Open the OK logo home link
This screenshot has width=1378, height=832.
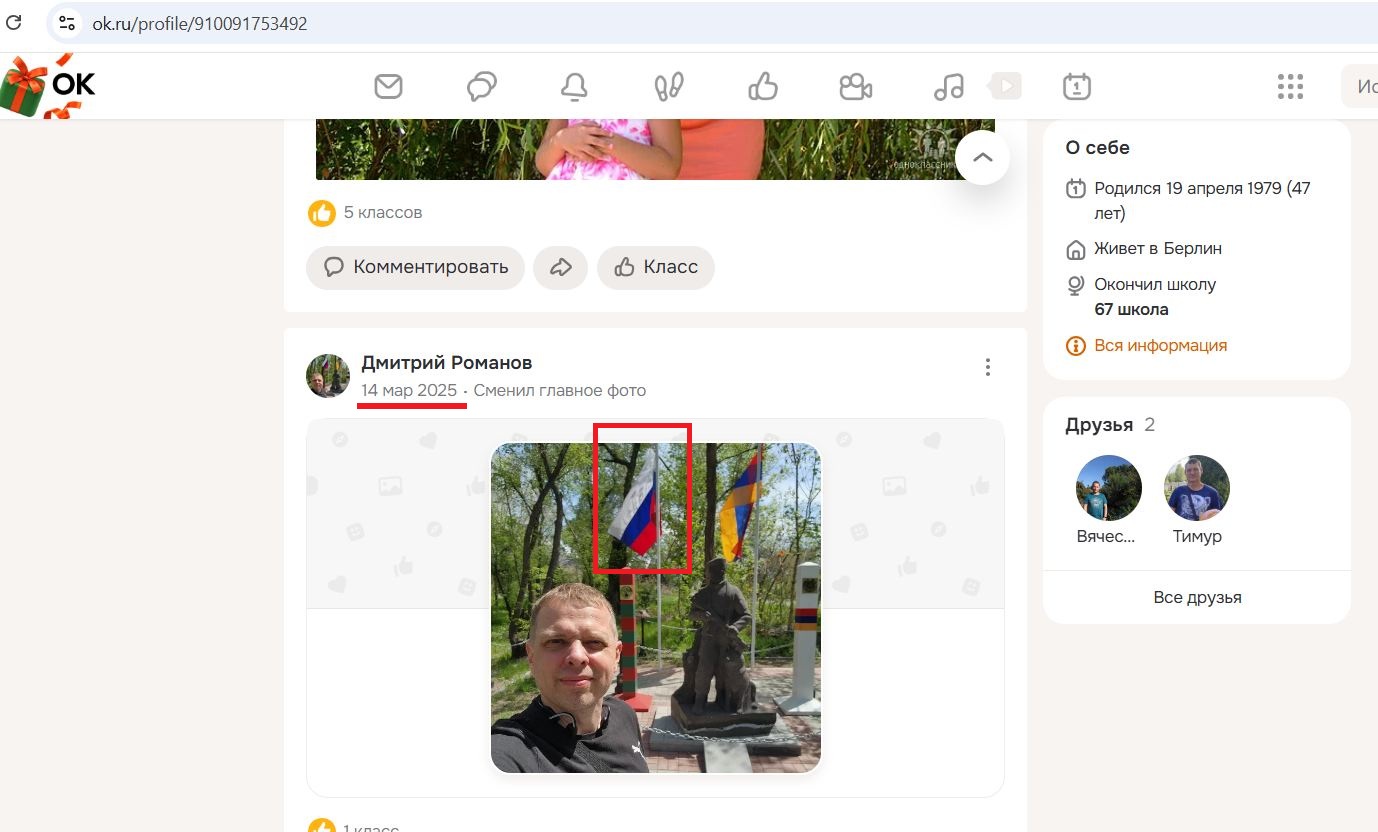pyautogui.click(x=50, y=85)
